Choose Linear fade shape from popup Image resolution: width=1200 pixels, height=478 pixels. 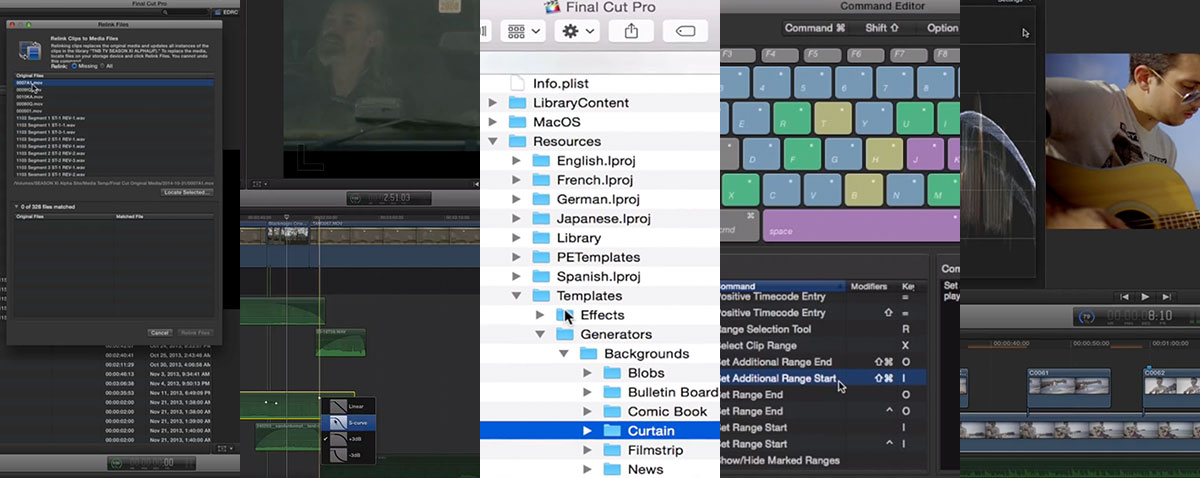pos(347,405)
